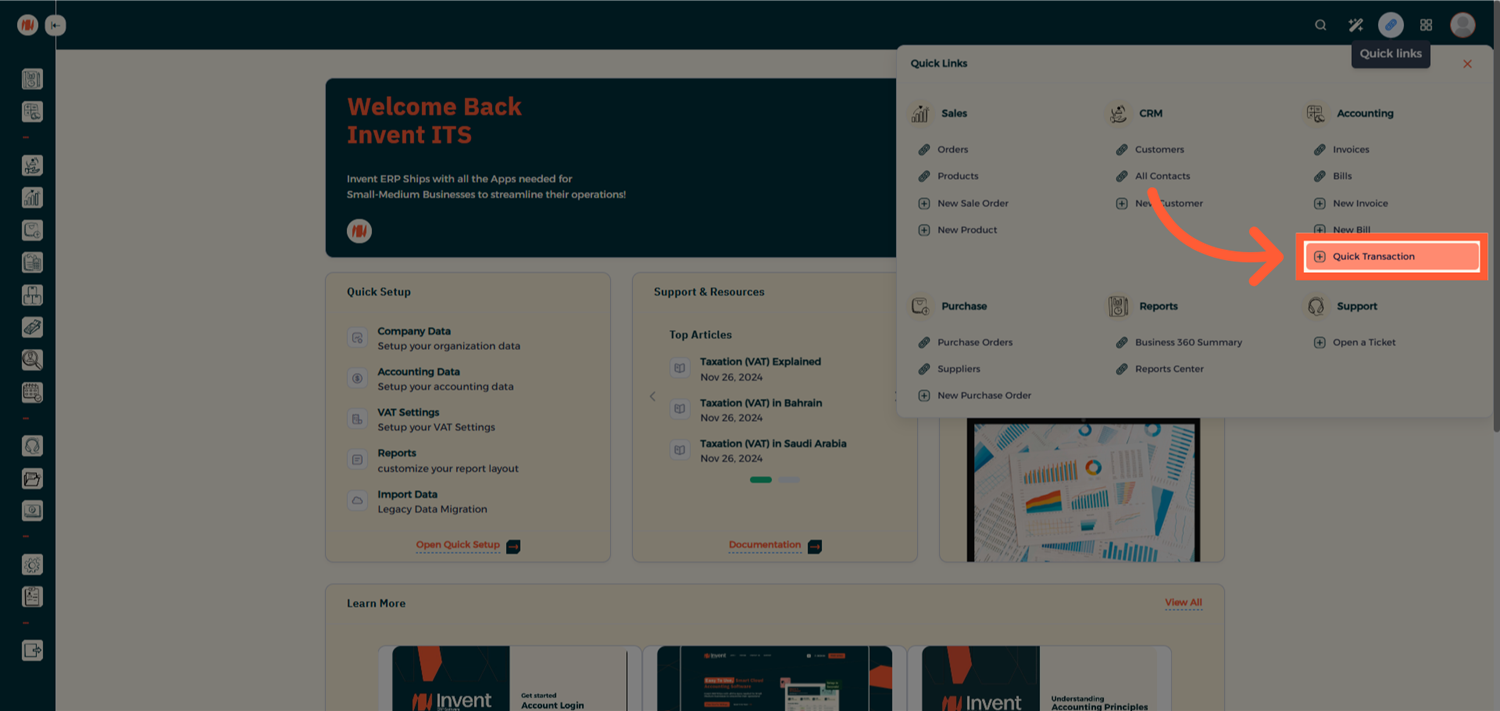Click Open Quick Setup link

click(458, 545)
